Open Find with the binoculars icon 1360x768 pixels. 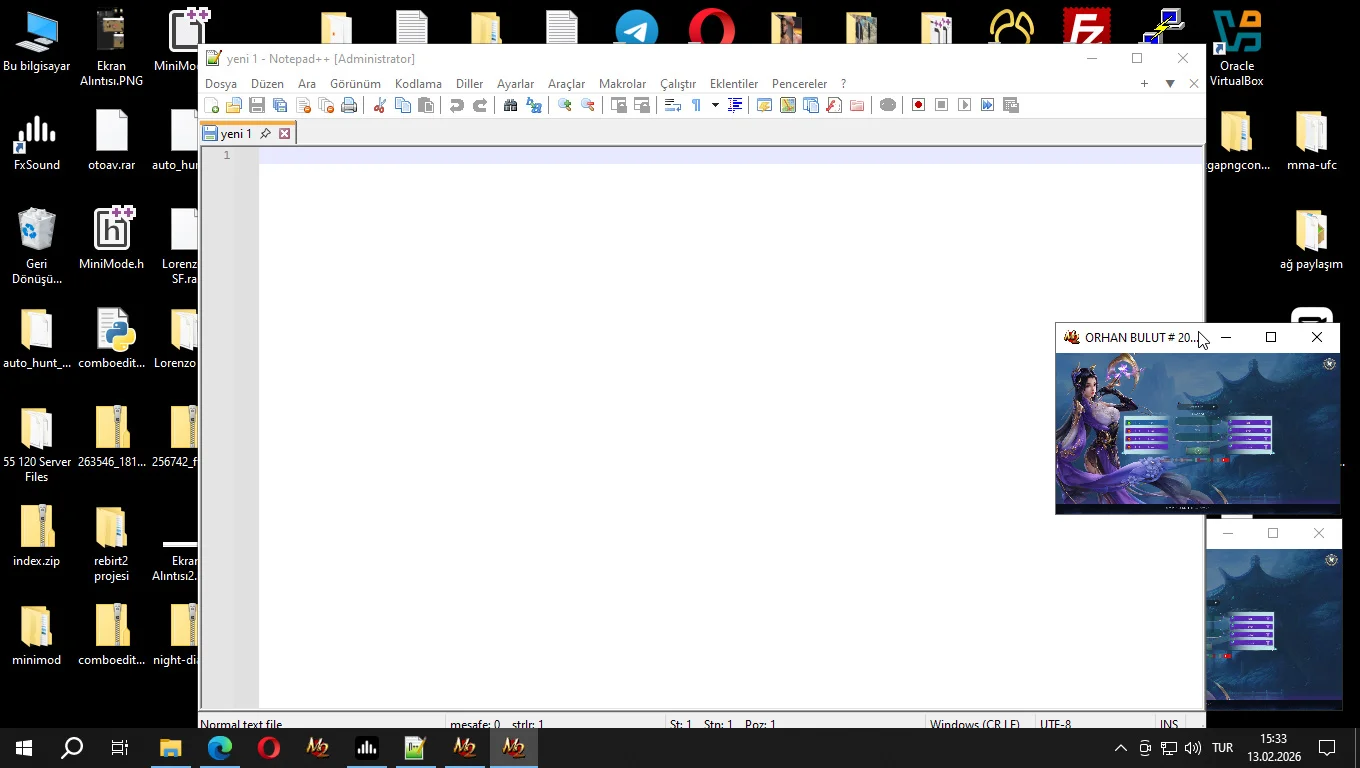coord(510,106)
